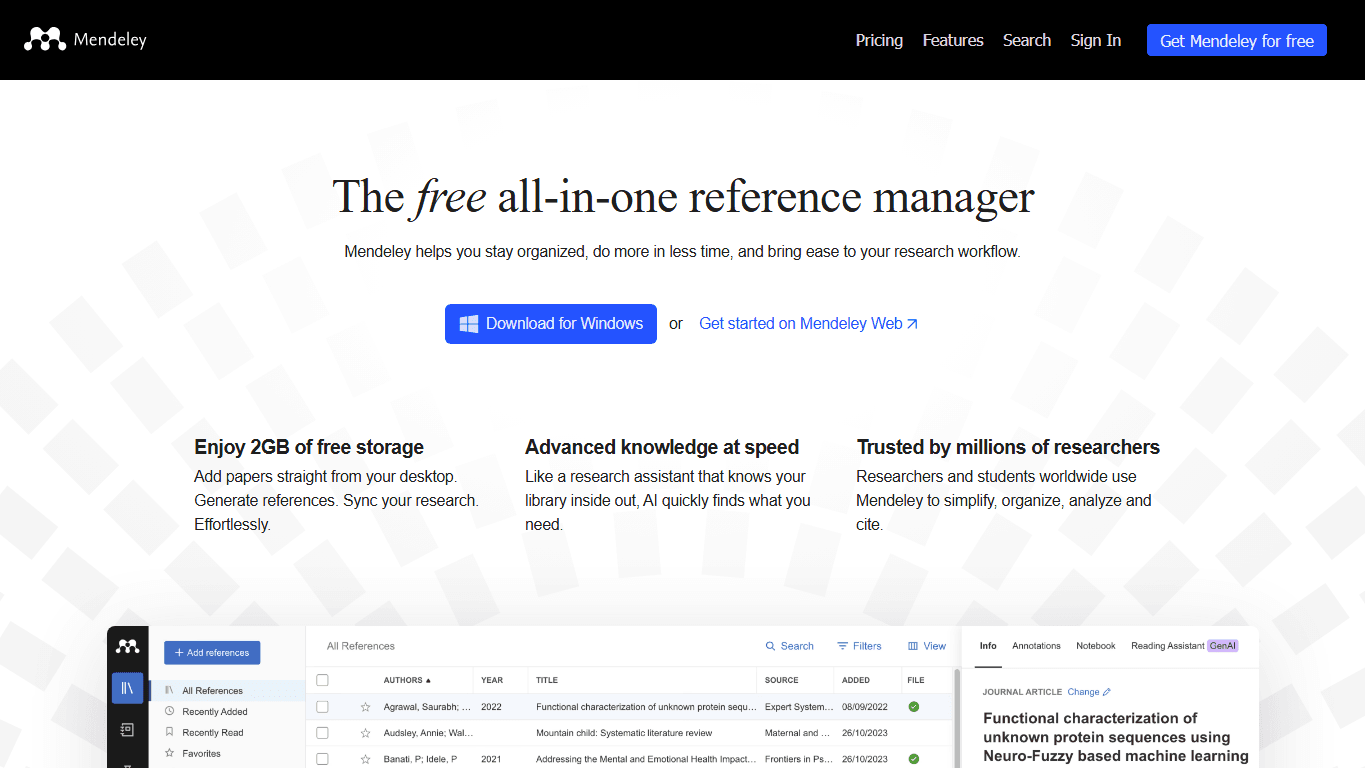This screenshot has height=768, width=1365.
Task: Tick the select-all checkbox in table header
Action: click(x=322, y=680)
